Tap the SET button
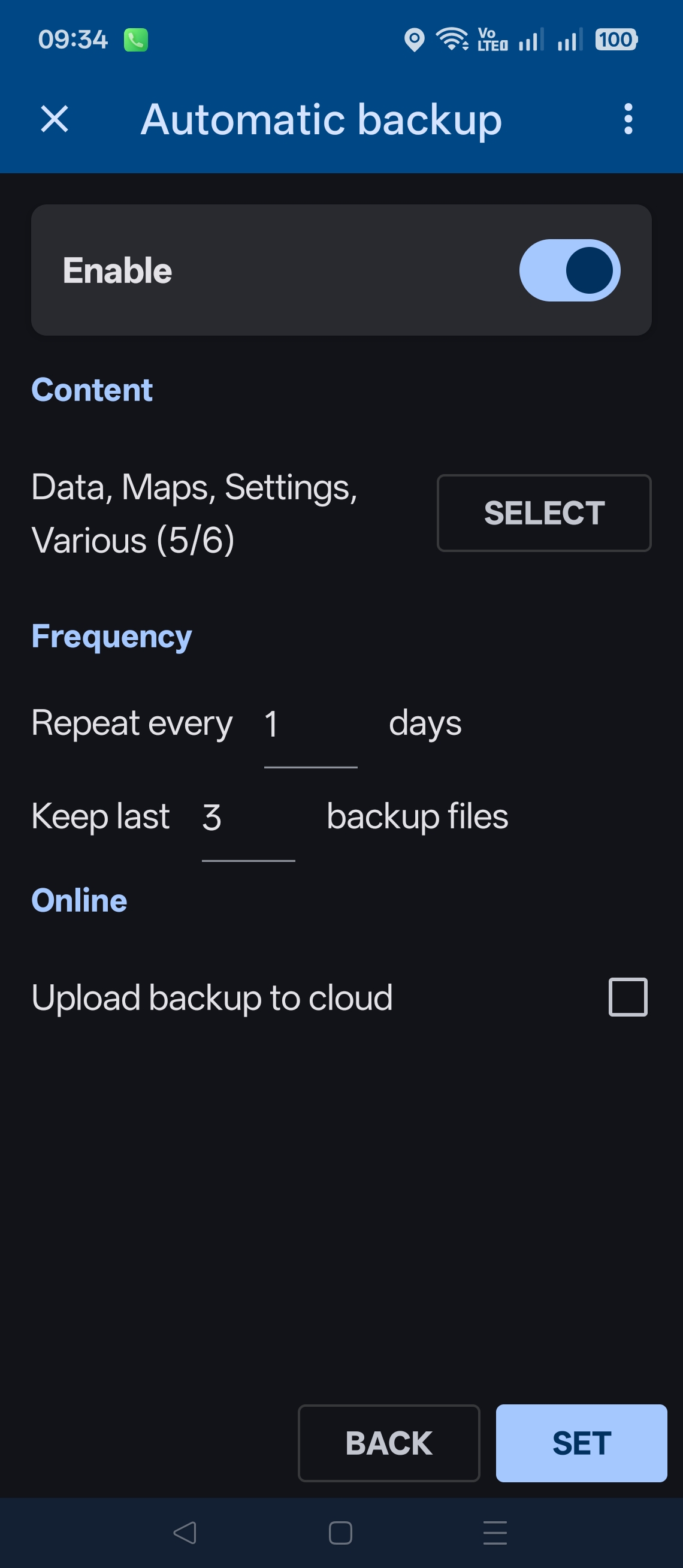683x1568 pixels. click(581, 1443)
